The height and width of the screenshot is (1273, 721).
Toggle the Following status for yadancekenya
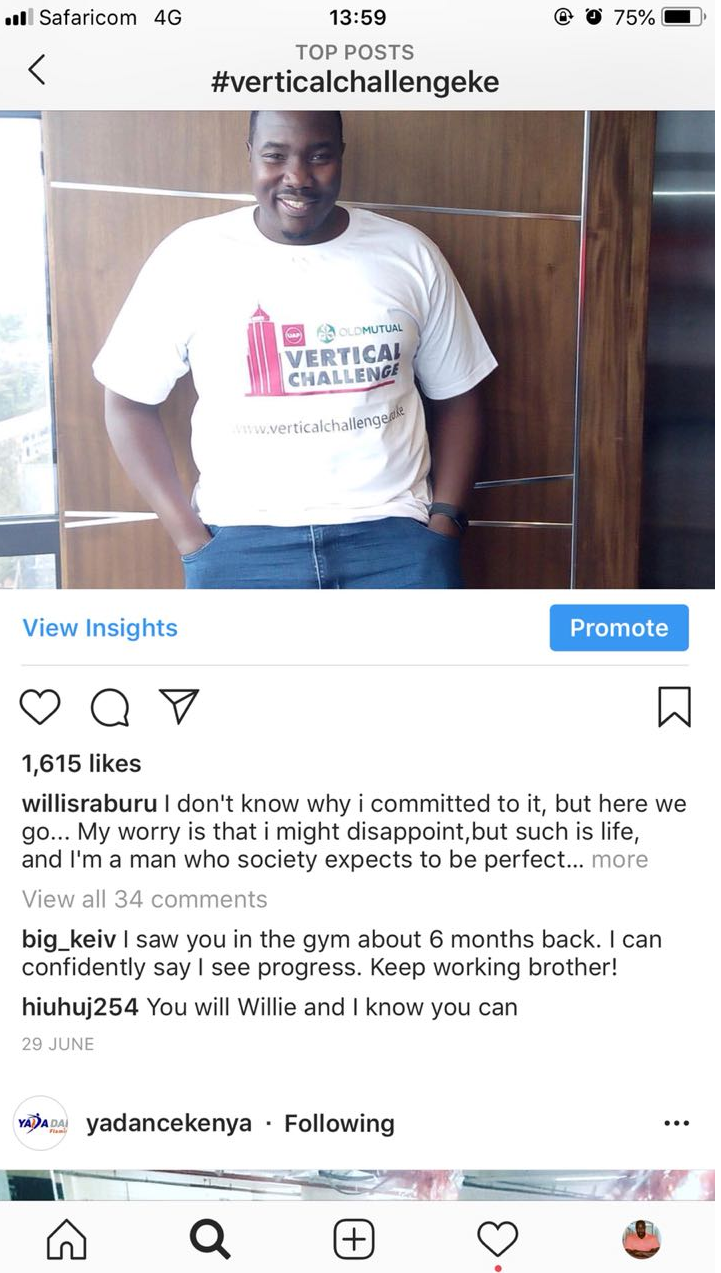click(339, 1123)
